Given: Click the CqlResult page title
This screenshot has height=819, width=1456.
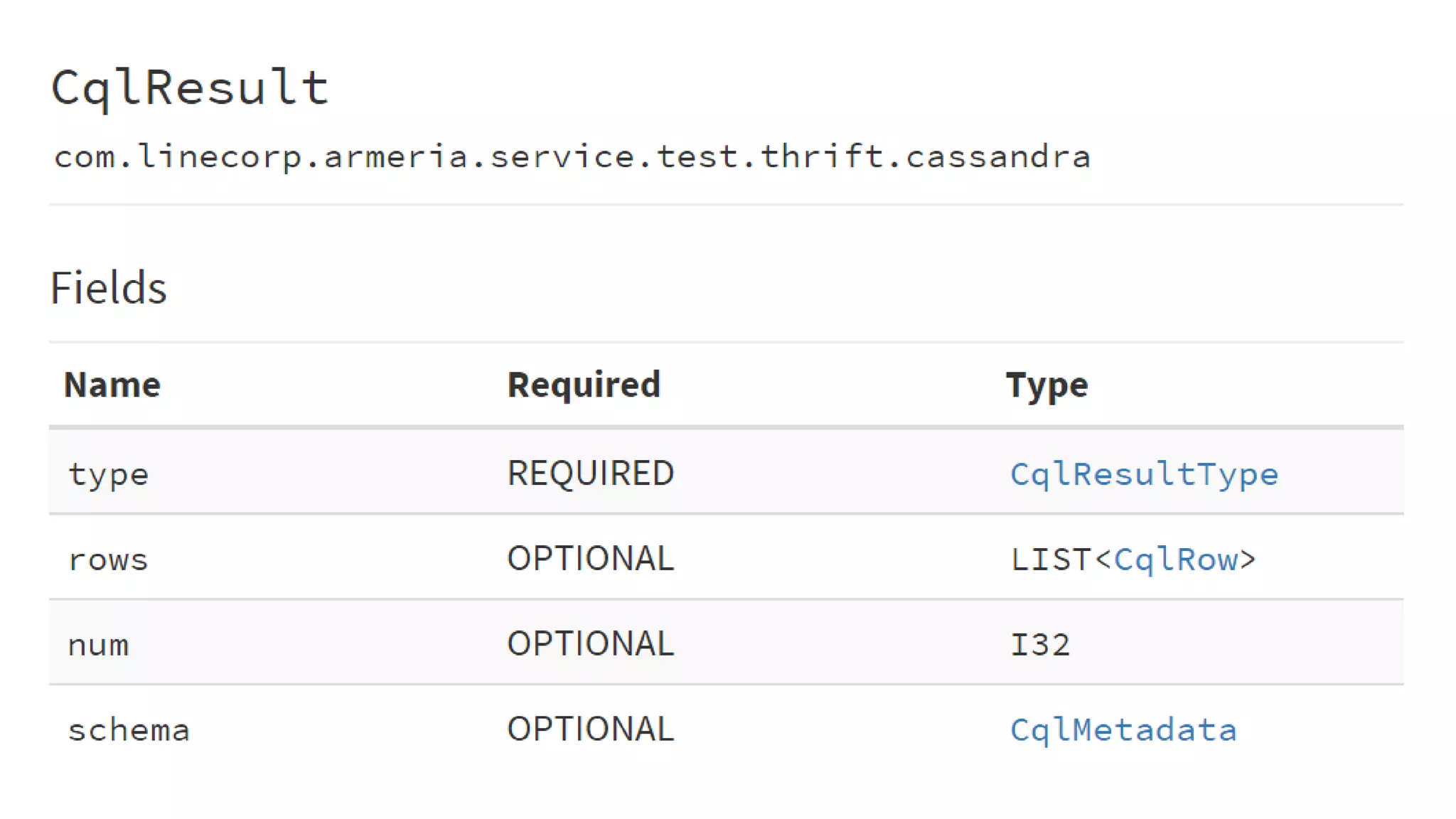Looking at the screenshot, I should tap(190, 87).
